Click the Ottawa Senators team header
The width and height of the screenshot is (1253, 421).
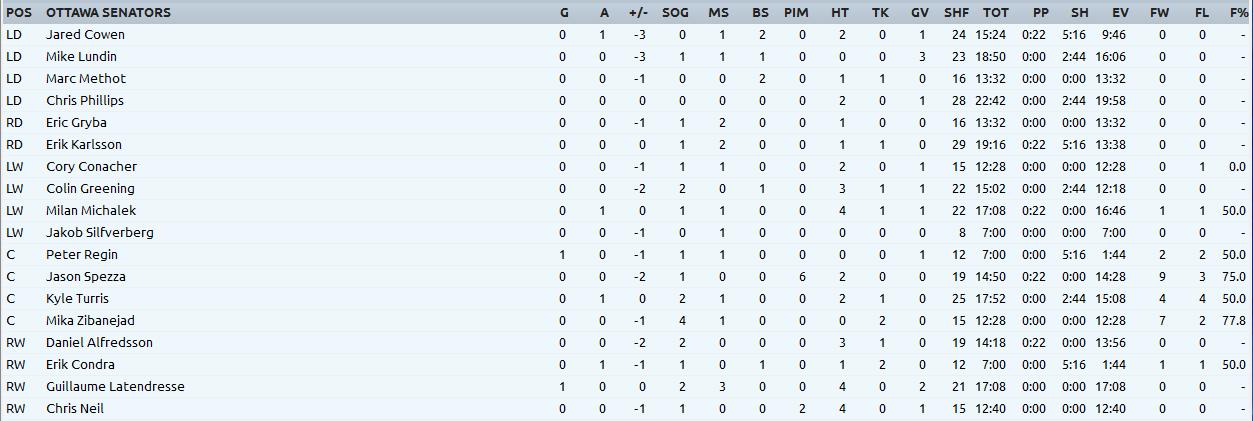coord(108,12)
